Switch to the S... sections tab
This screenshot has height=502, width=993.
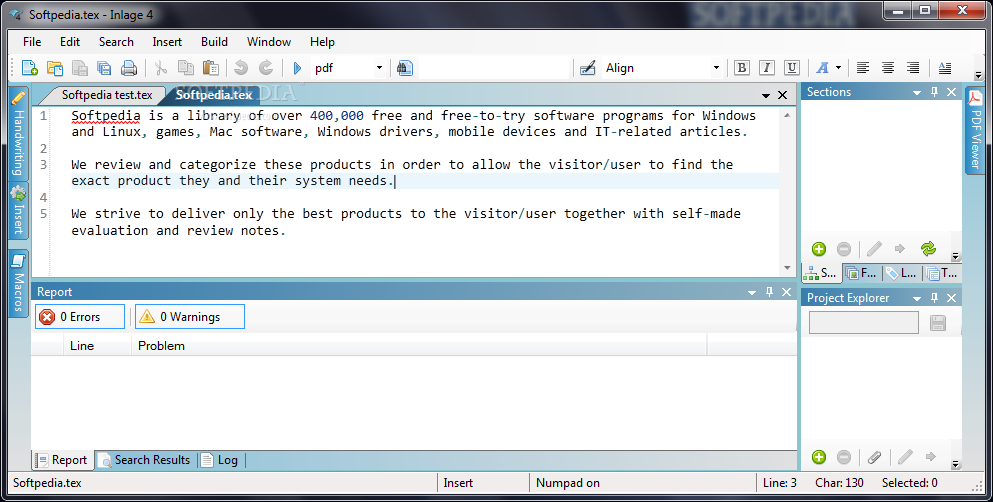821,273
